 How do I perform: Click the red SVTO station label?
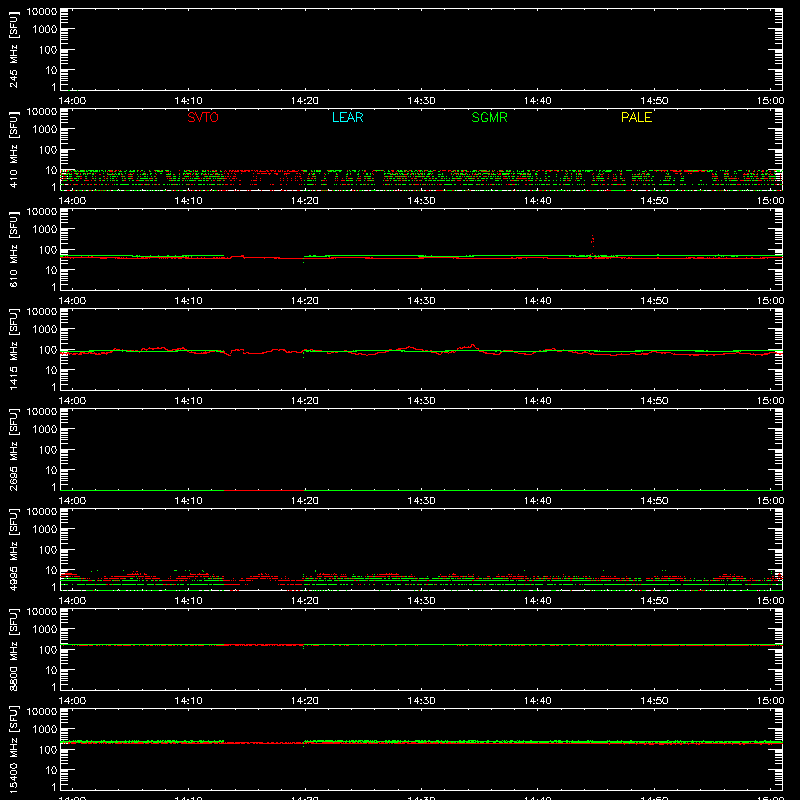pyautogui.click(x=203, y=117)
